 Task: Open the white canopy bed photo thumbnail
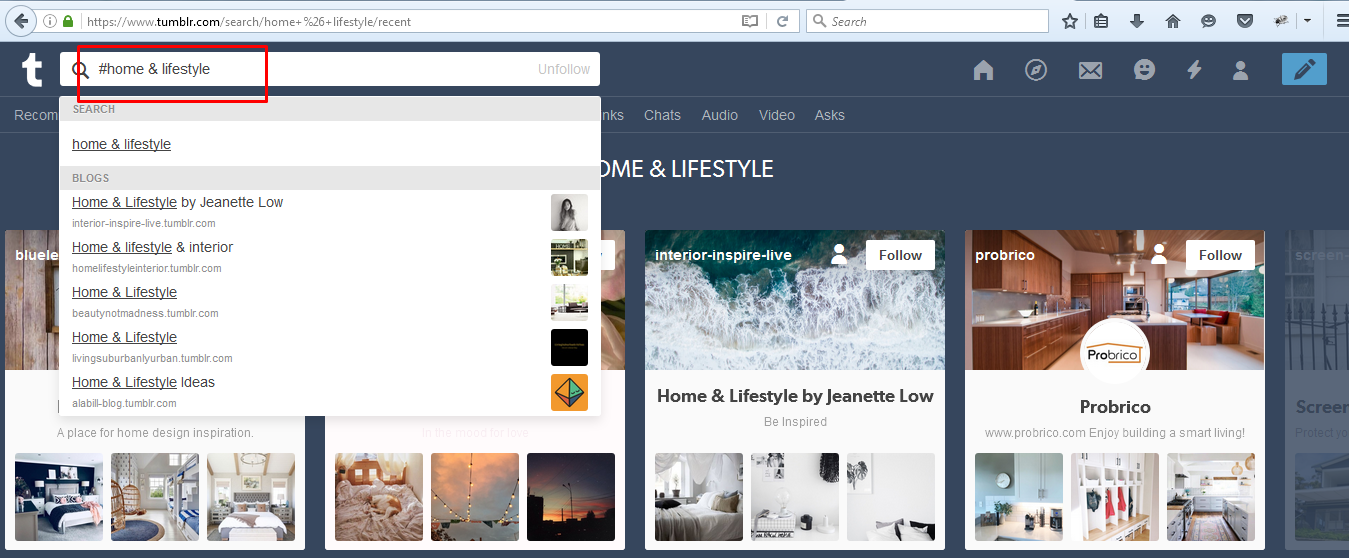pos(699,497)
